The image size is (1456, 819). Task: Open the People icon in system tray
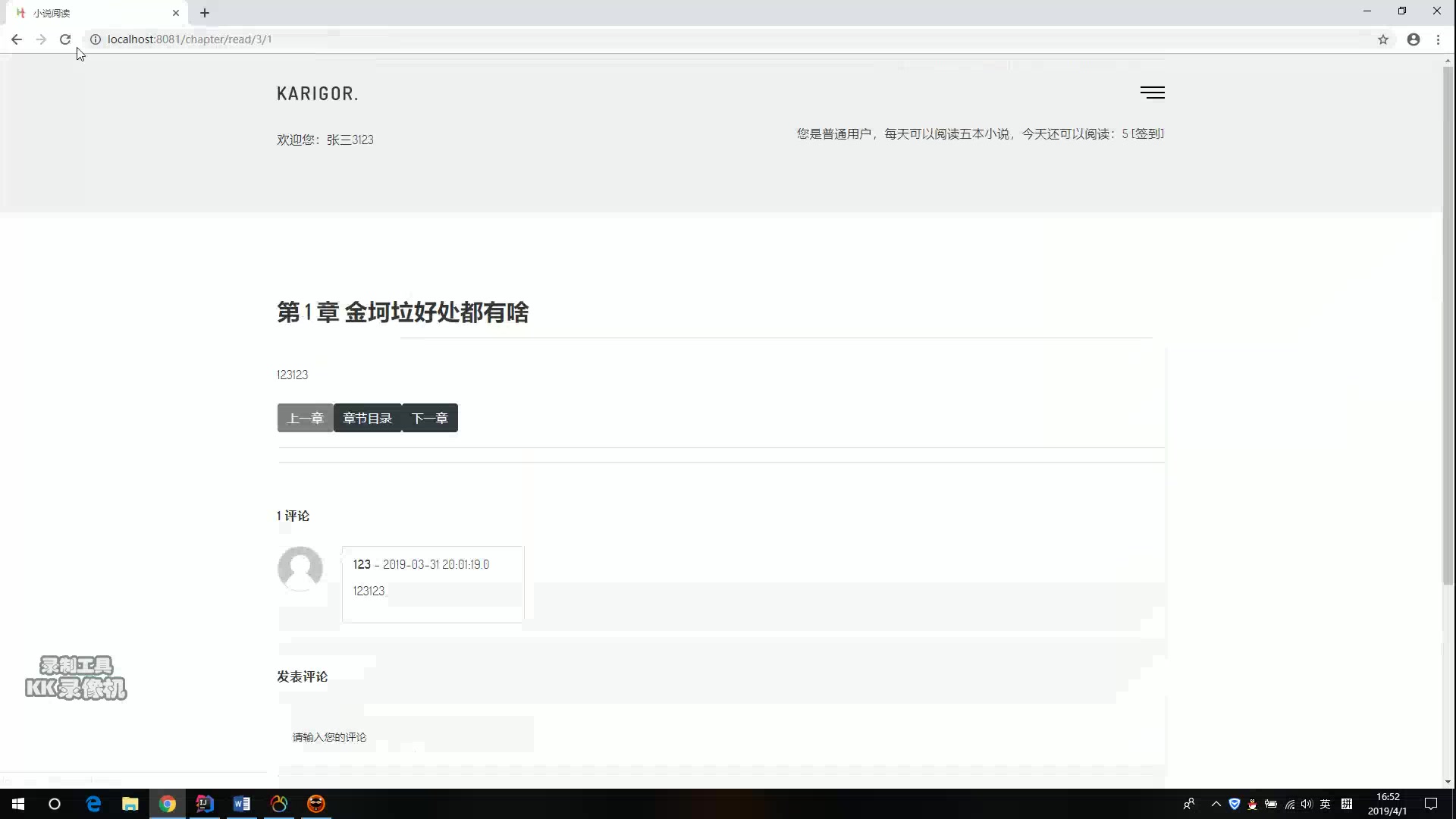click(x=1188, y=804)
